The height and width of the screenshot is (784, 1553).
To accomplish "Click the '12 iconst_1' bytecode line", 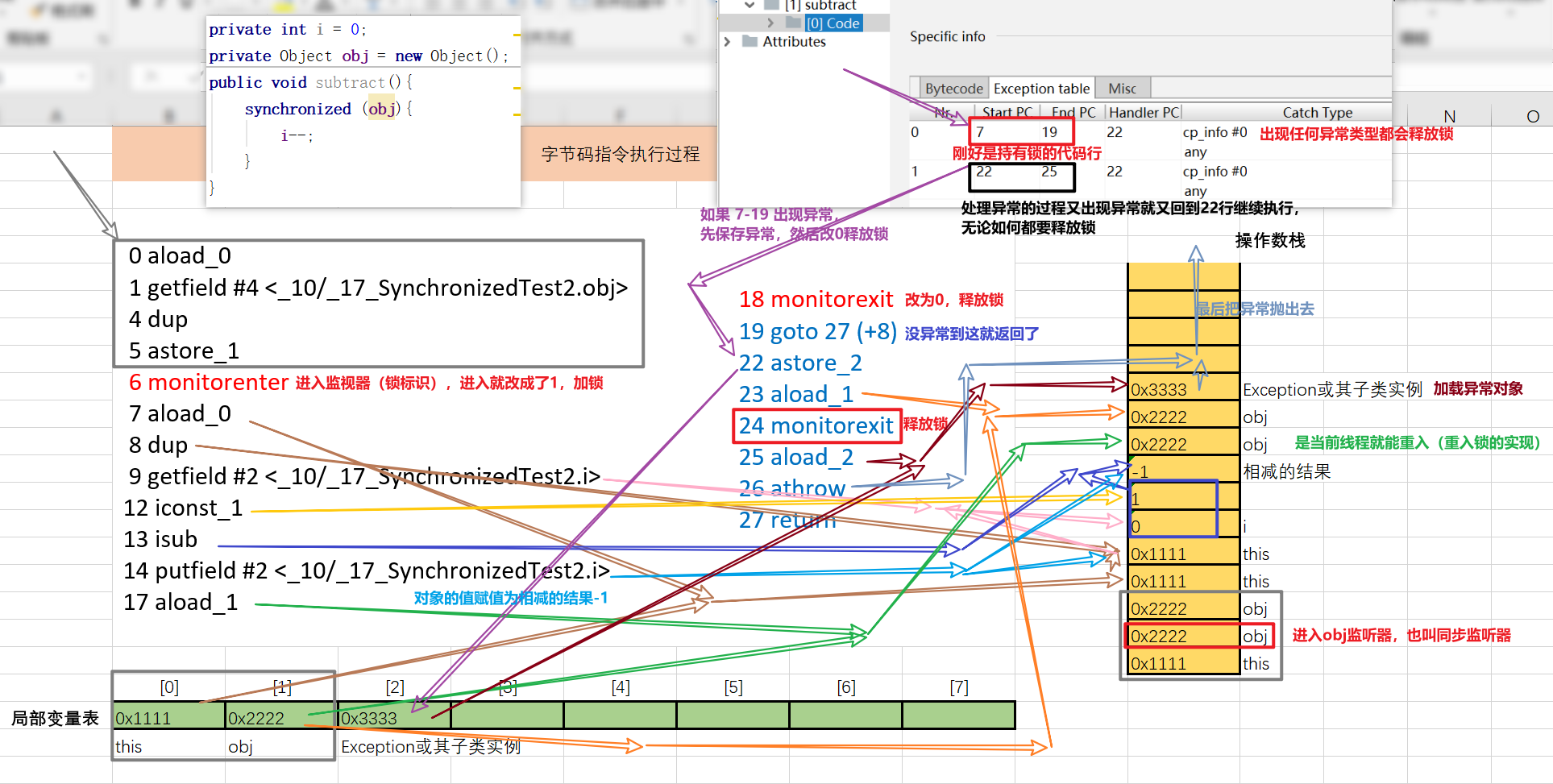I will coord(183,508).
